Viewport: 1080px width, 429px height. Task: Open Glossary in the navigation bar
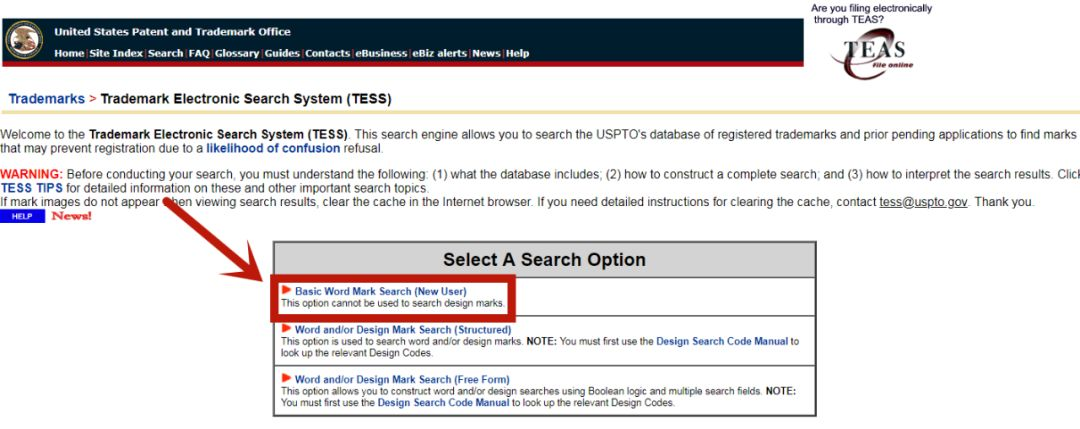pyautogui.click(x=237, y=54)
